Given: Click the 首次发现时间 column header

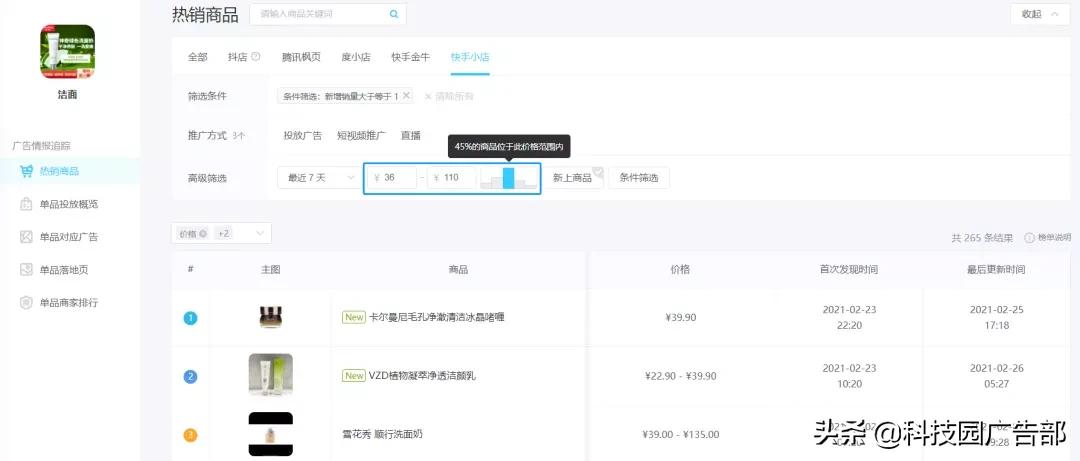Looking at the screenshot, I should click(x=849, y=269).
